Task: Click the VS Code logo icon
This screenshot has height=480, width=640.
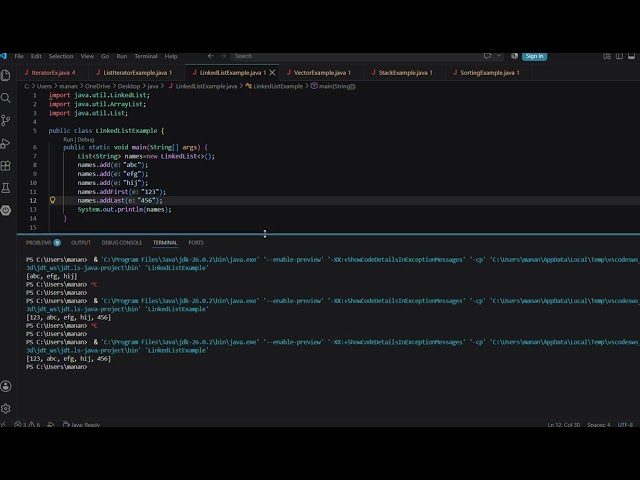Action: (3, 56)
